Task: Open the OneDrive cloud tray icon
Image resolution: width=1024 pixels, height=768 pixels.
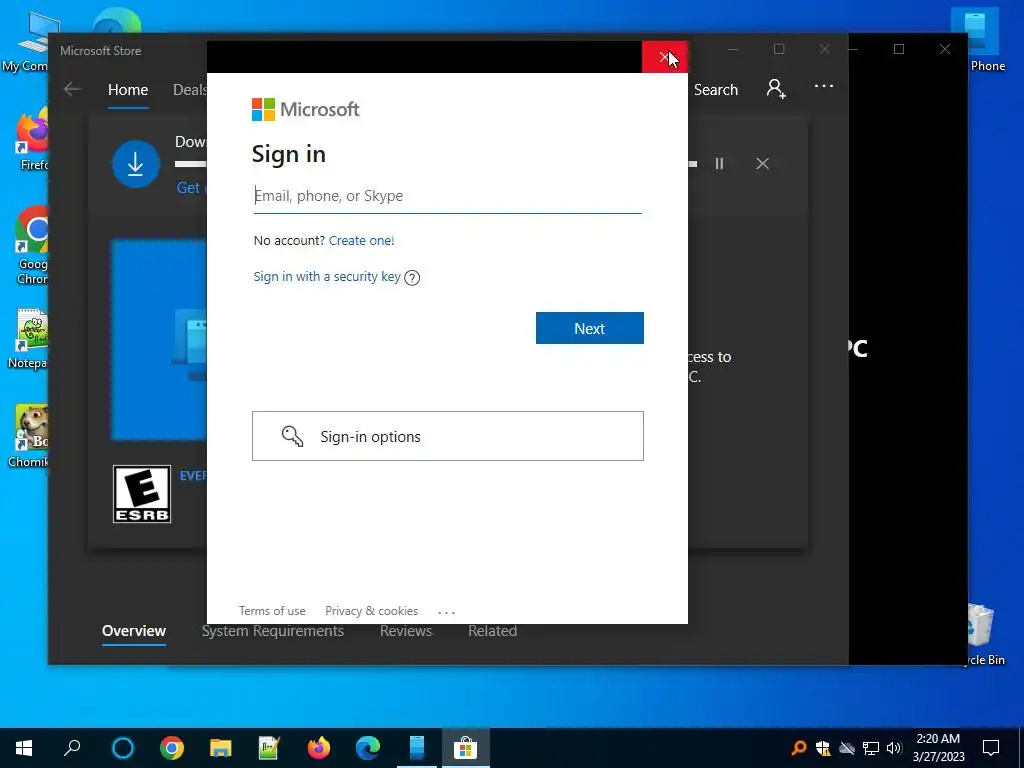Action: (x=847, y=748)
